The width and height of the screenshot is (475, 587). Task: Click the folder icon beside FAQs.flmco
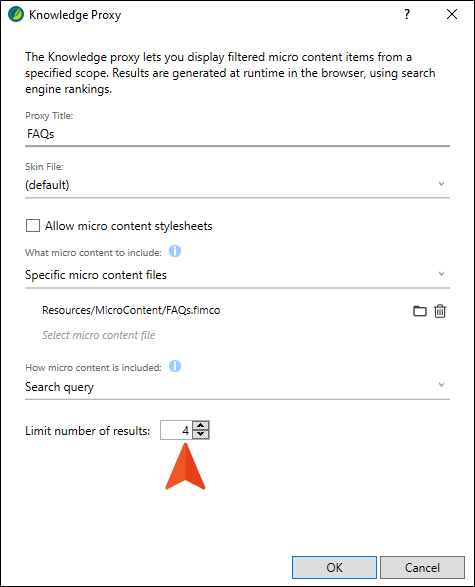420,311
